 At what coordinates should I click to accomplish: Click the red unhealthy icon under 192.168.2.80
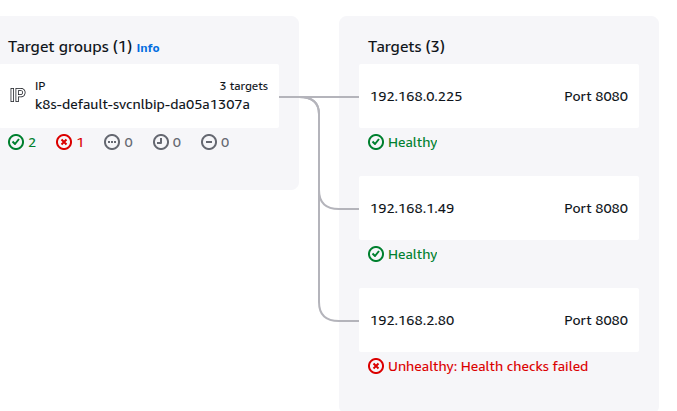pos(376,366)
